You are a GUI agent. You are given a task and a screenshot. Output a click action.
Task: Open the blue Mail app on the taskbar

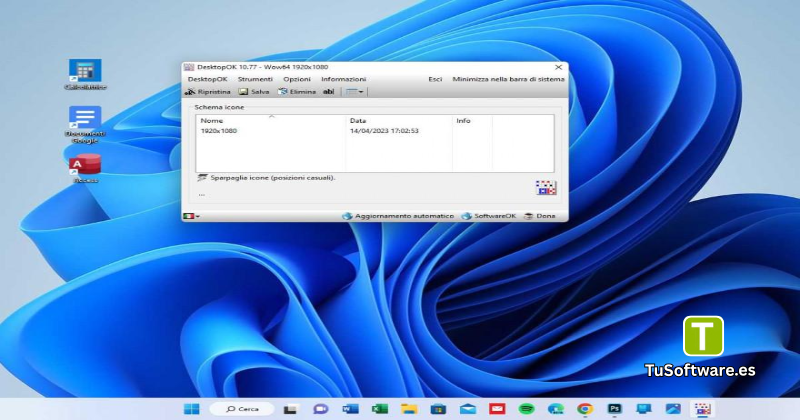click(x=468, y=409)
